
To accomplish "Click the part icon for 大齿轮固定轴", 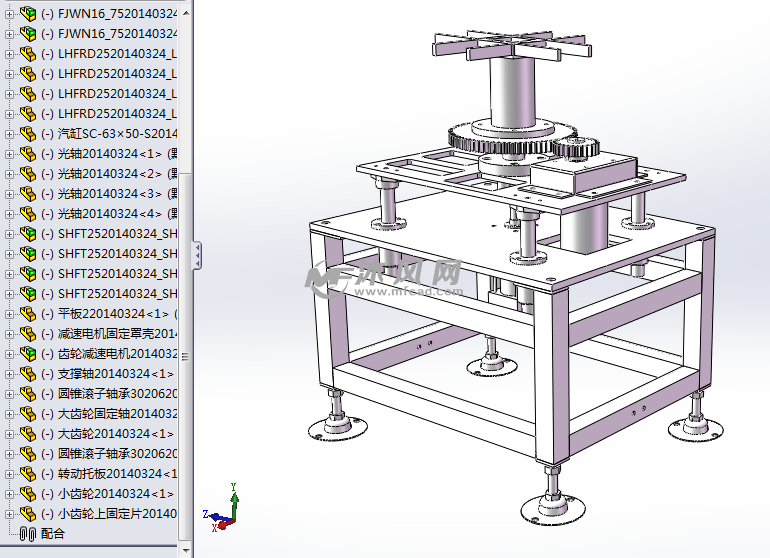I will pyautogui.click(x=28, y=414).
